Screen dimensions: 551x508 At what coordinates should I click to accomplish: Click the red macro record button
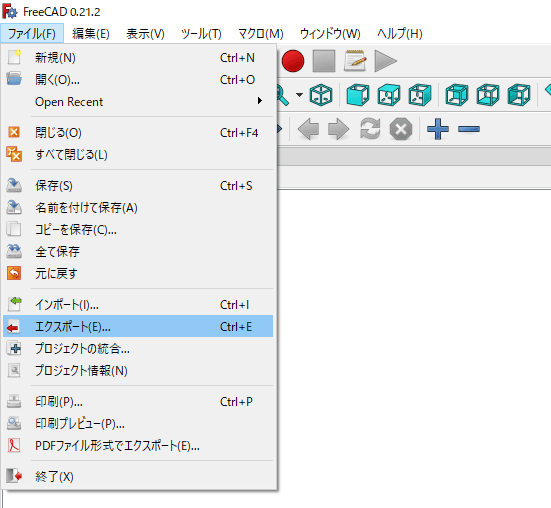click(x=293, y=61)
